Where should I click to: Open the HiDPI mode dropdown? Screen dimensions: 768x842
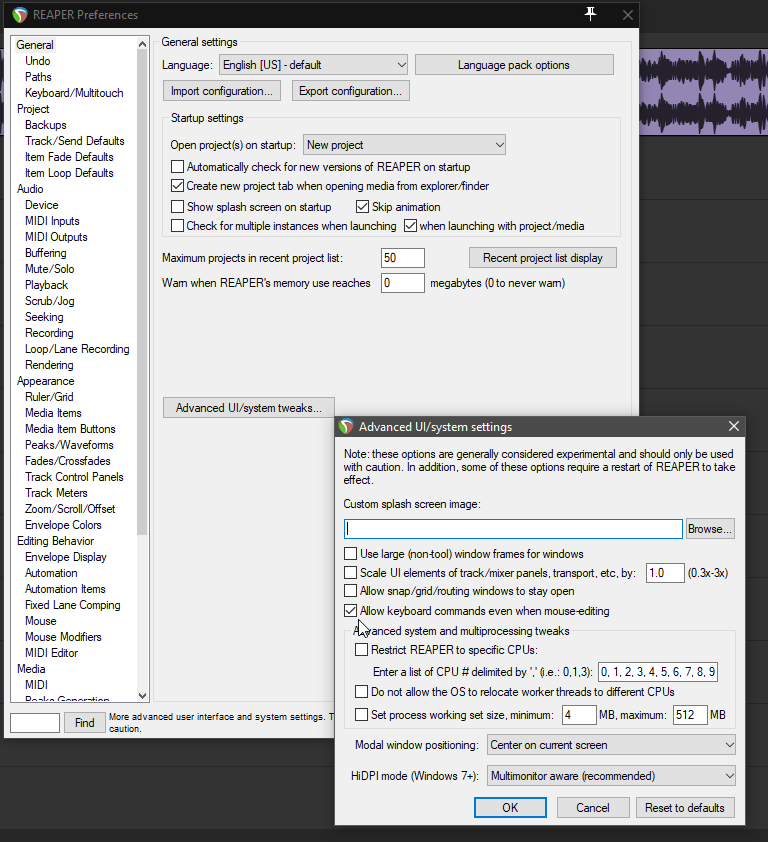[x=611, y=776]
